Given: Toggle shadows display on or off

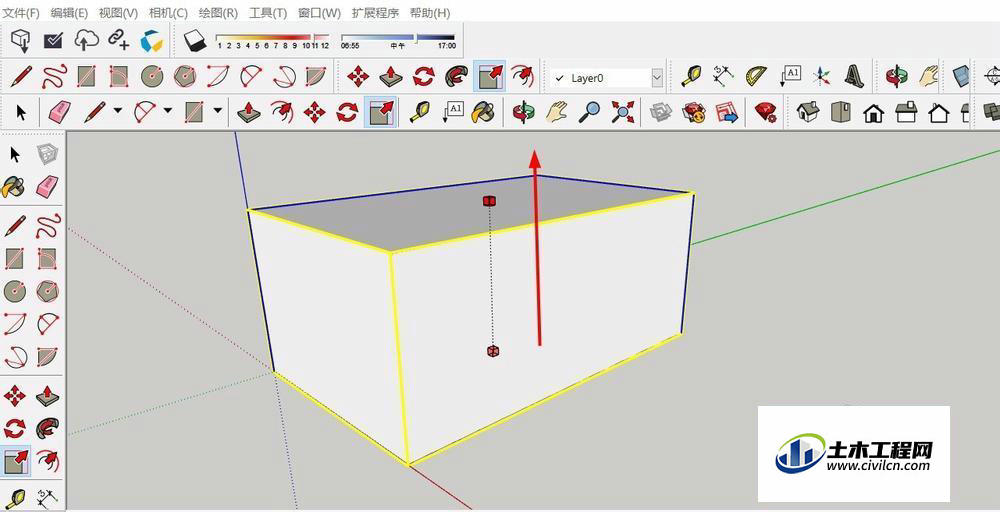Looking at the screenshot, I should click(195, 41).
